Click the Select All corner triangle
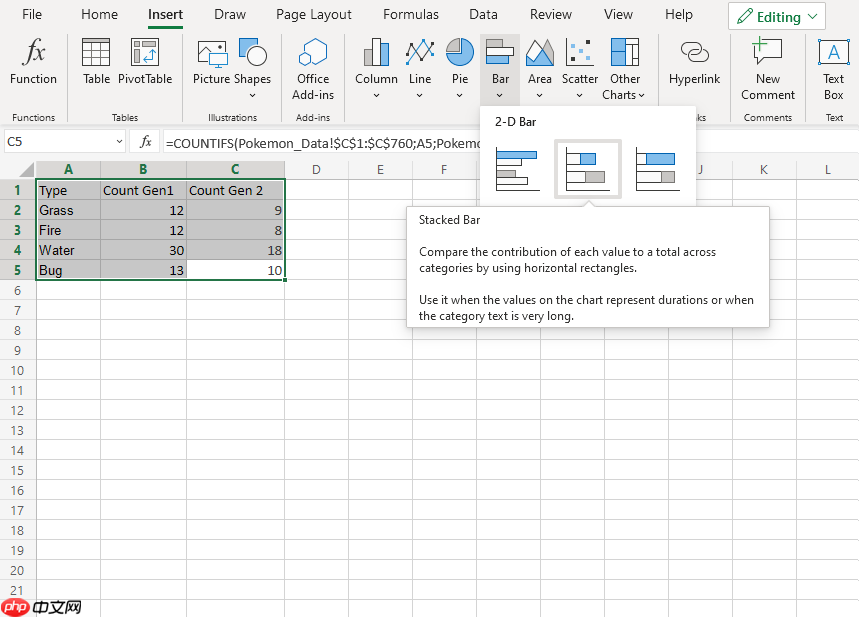859x617 pixels. pos(26,169)
